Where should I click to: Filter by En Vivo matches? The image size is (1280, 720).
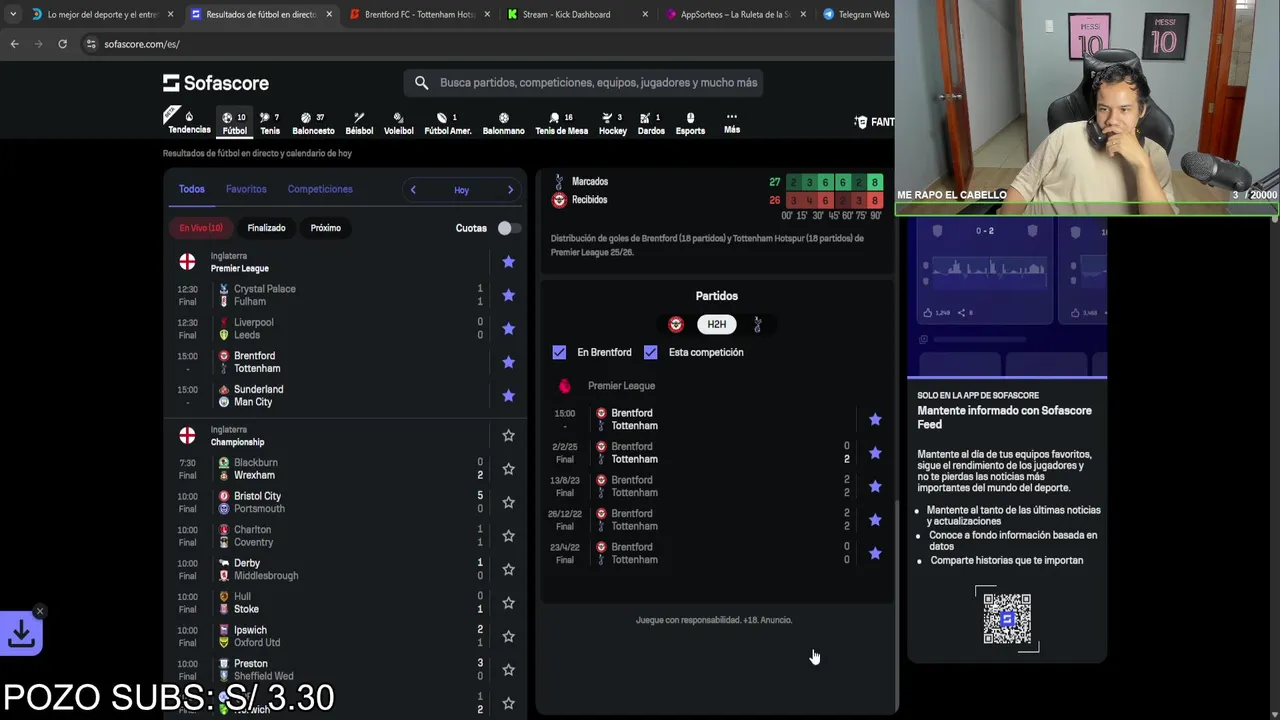coord(201,228)
